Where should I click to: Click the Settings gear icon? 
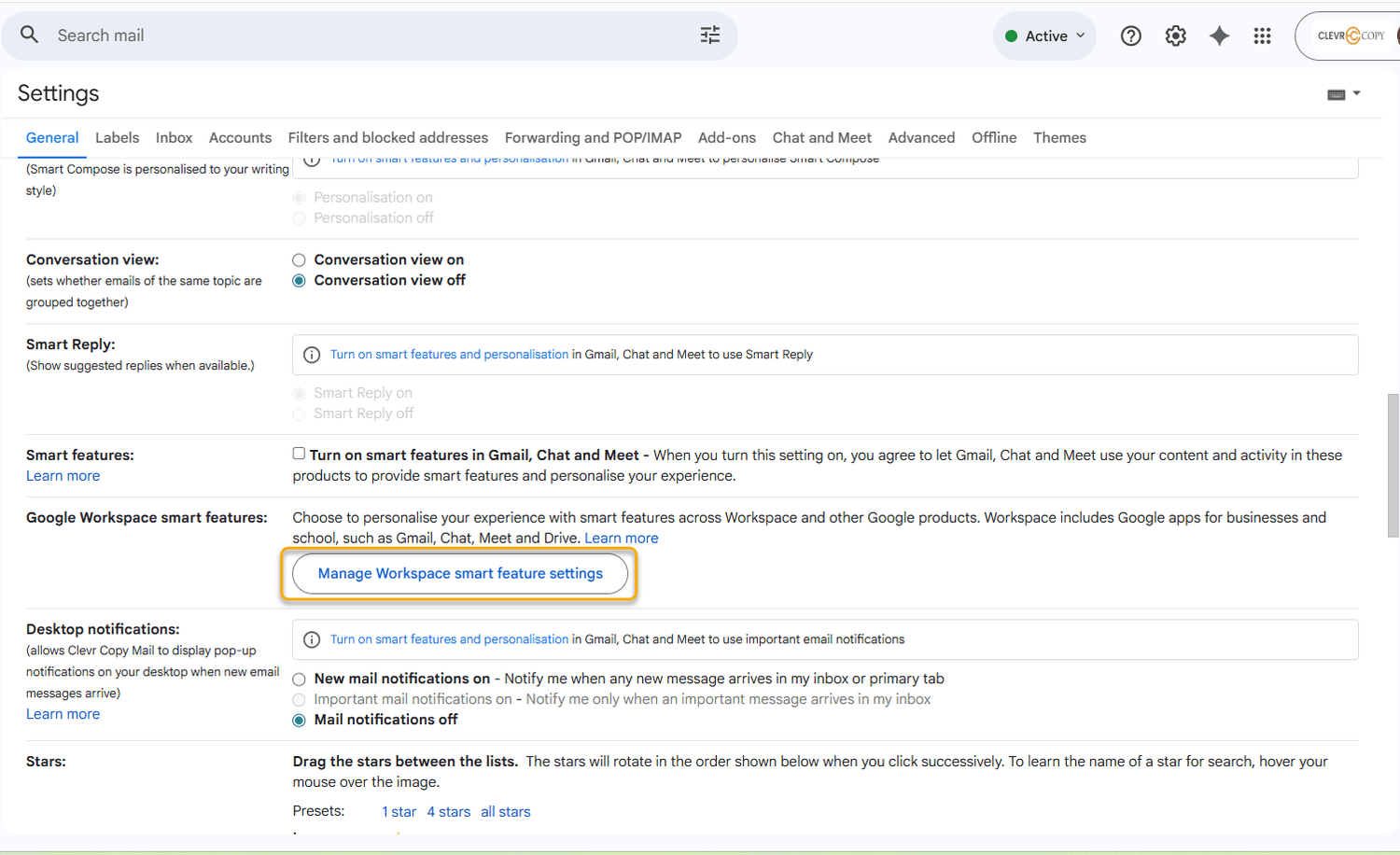tap(1175, 36)
